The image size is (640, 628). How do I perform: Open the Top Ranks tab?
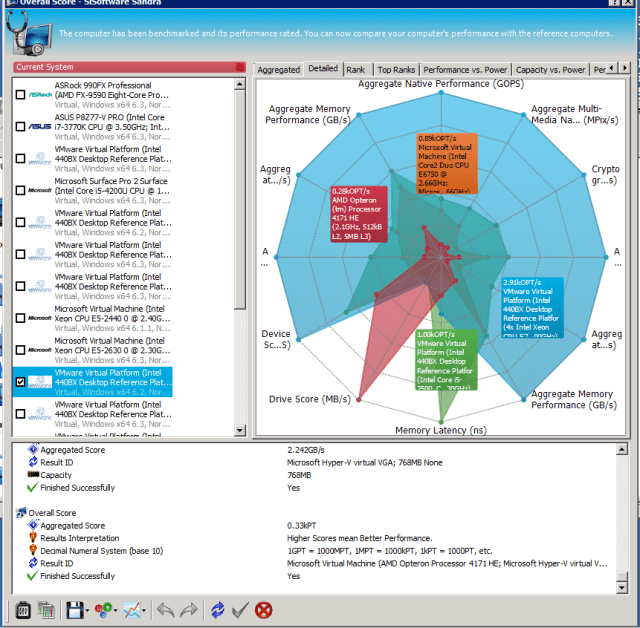coord(396,70)
